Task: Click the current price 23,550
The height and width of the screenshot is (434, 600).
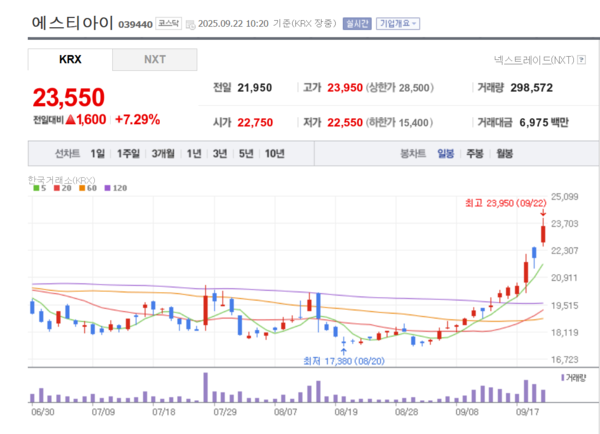Action: [68, 97]
